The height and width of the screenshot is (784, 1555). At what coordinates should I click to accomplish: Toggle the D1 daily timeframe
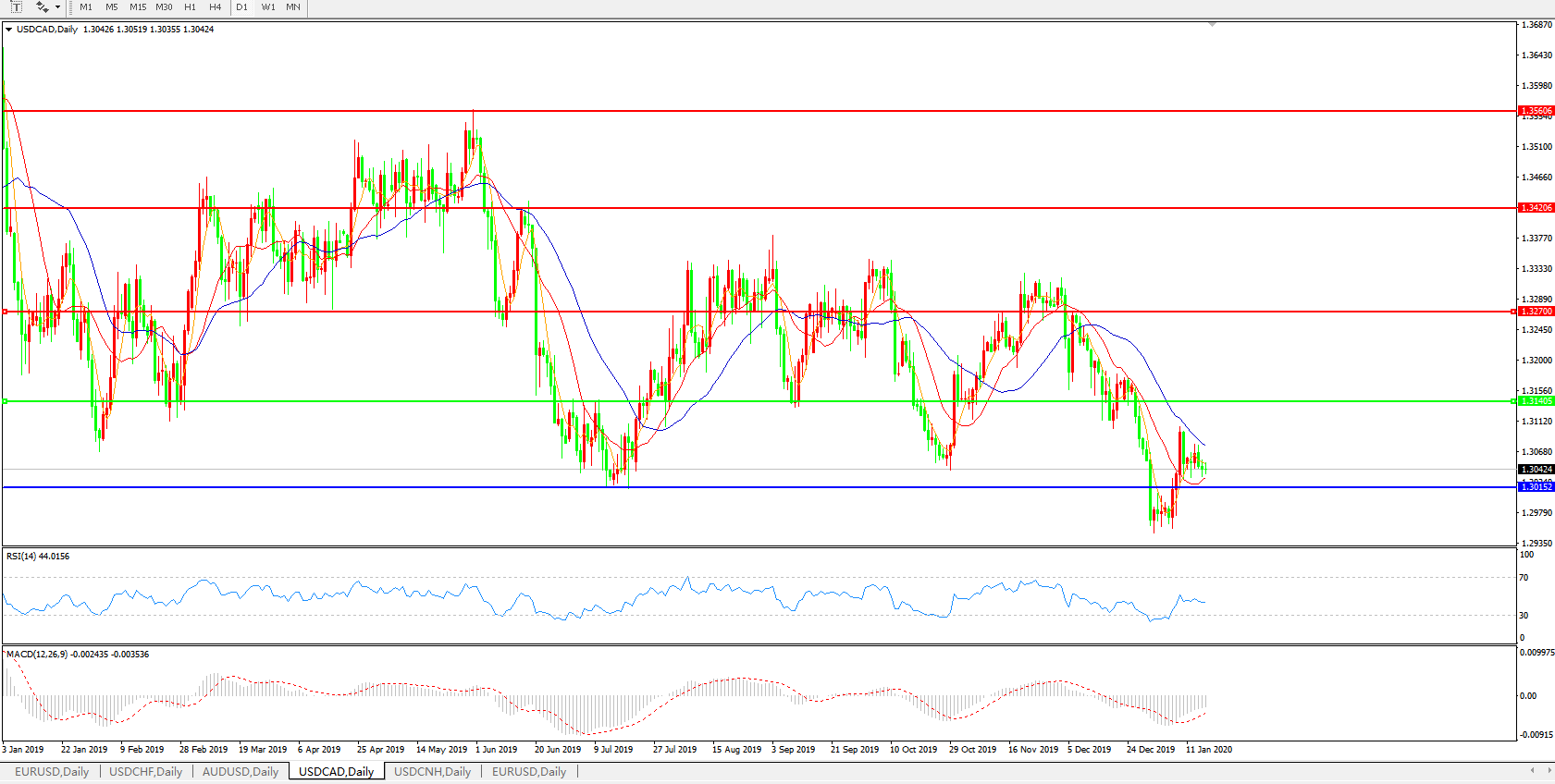[x=241, y=7]
